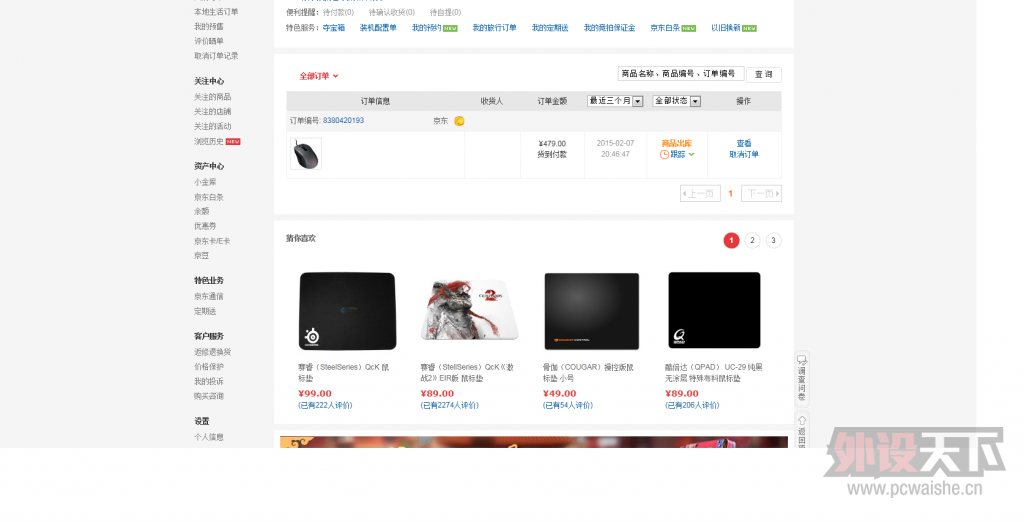Open 京东白条 in sidebar 资产中心

coord(208,197)
